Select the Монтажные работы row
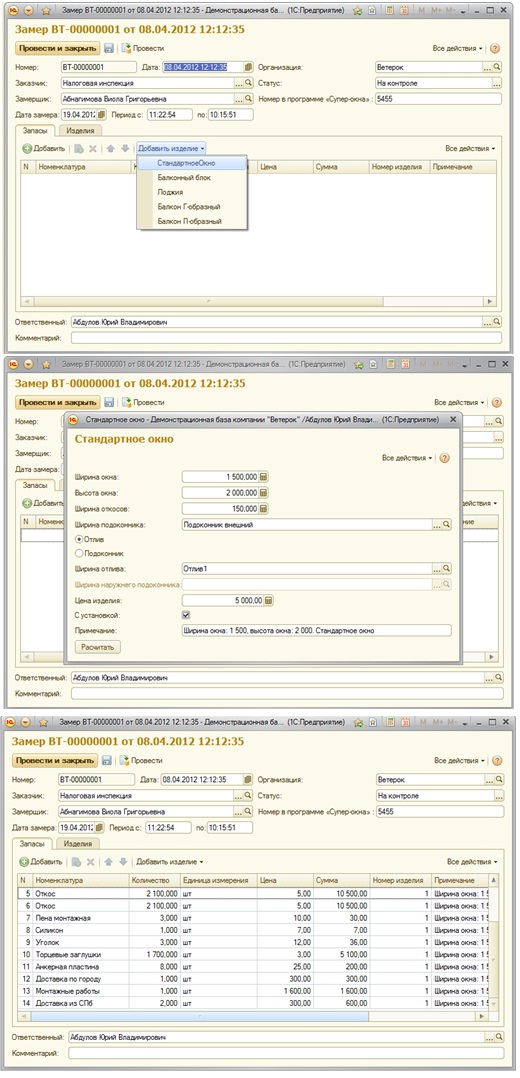This screenshot has width=520, height=1078. tap(253, 991)
